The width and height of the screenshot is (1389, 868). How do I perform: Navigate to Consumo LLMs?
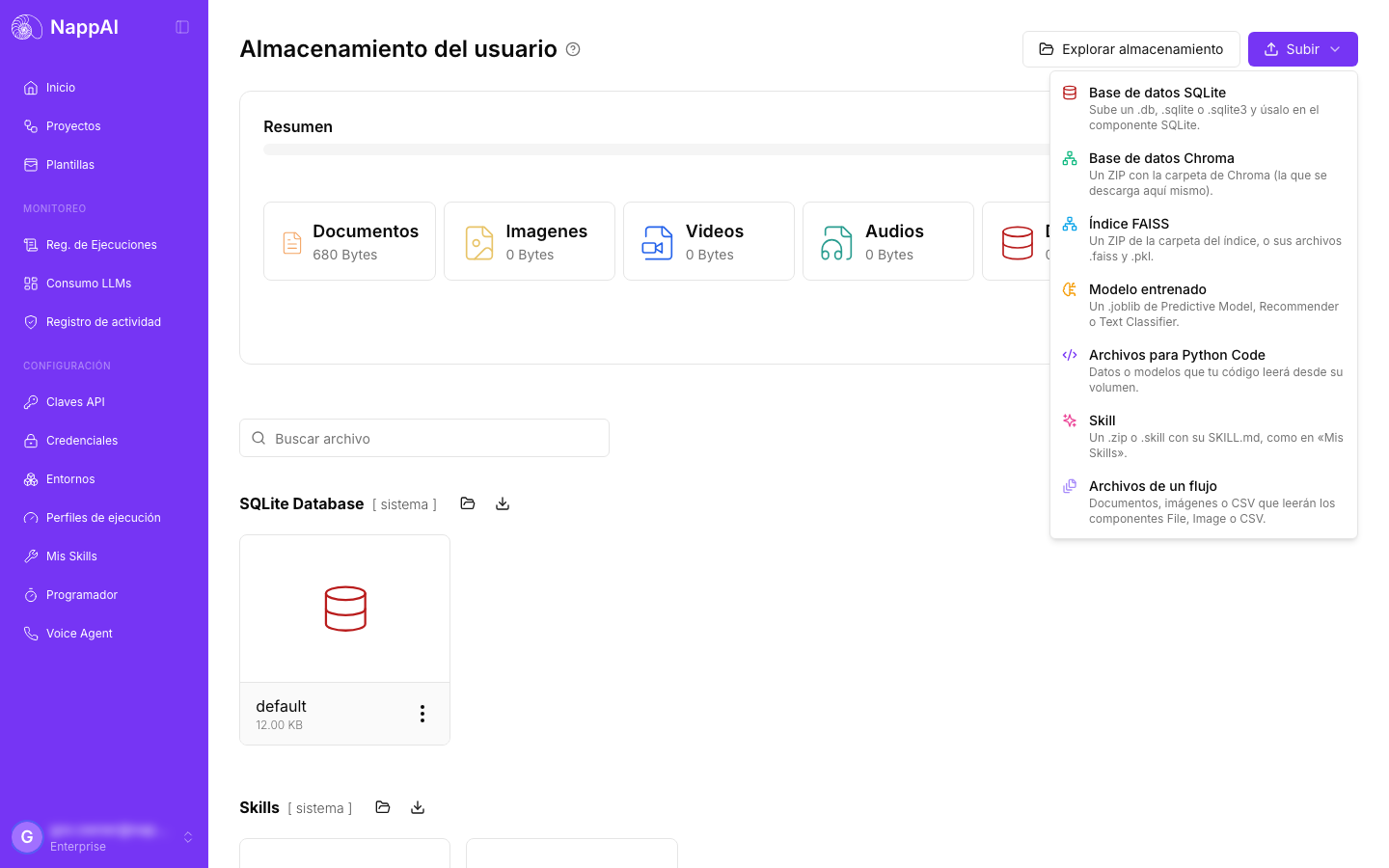pos(104,284)
